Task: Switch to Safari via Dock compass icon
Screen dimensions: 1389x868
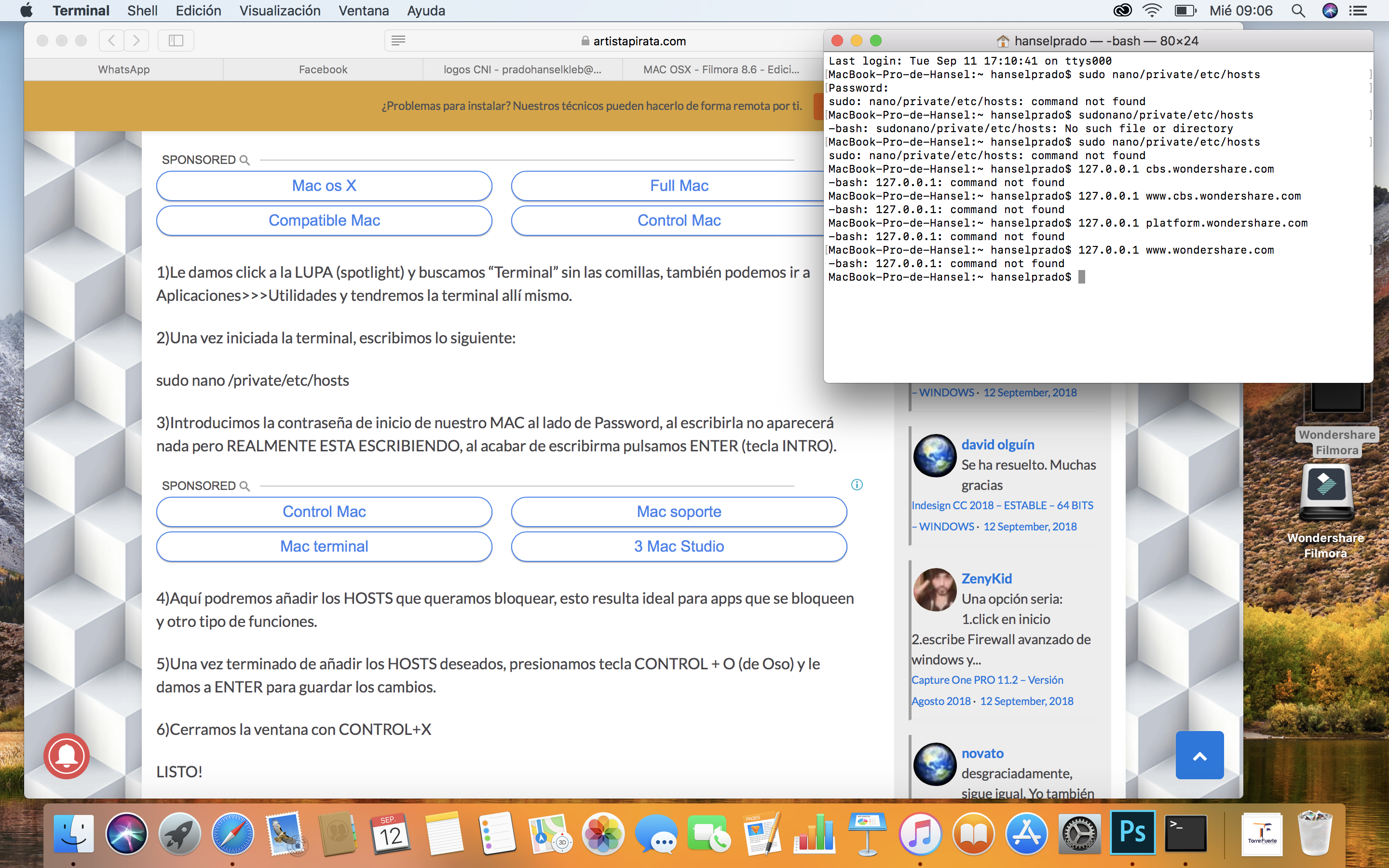Action: click(232, 834)
